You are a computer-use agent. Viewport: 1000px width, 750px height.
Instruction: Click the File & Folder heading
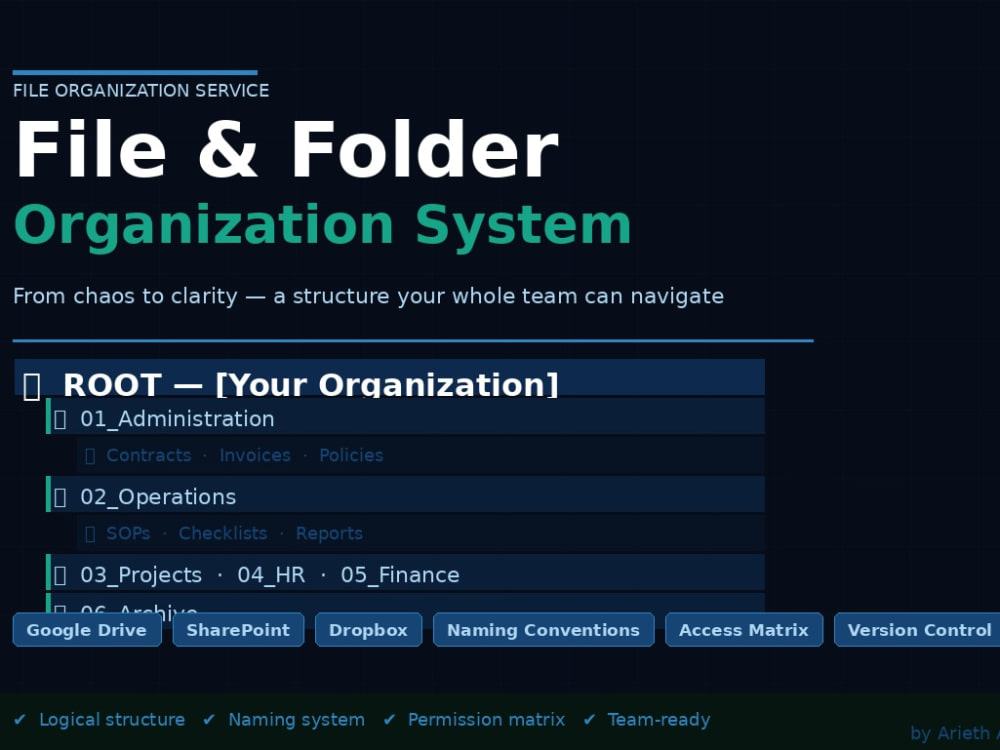point(286,151)
